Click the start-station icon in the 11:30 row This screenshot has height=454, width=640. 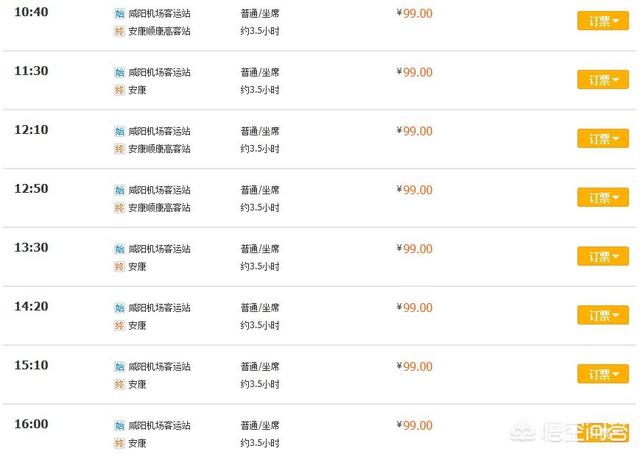tap(119, 73)
